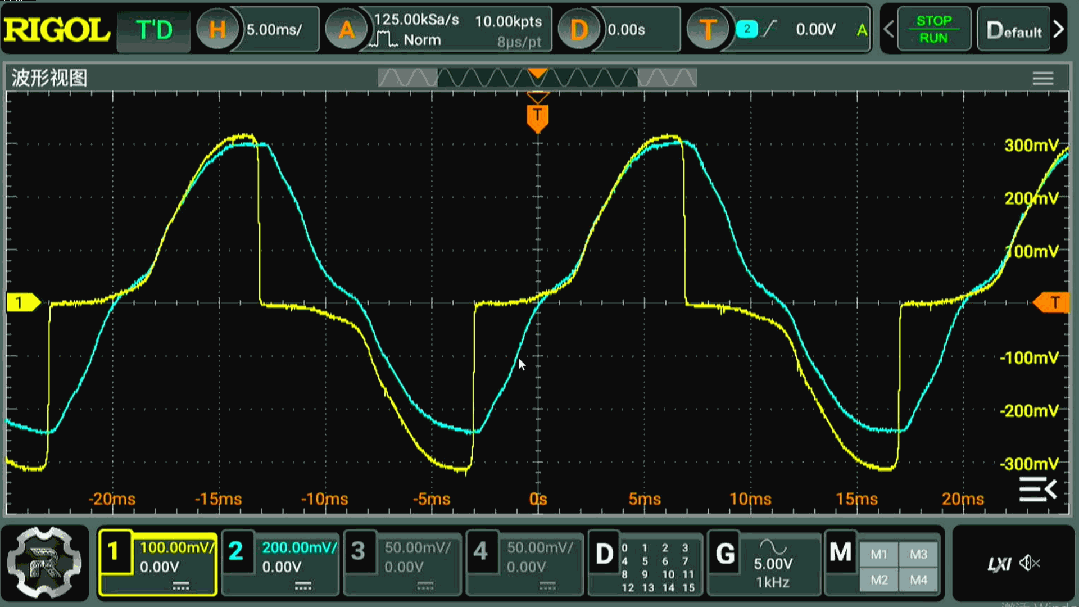Open the G signal generator panel
This screenshot has height=607, width=1079.
pos(725,553)
